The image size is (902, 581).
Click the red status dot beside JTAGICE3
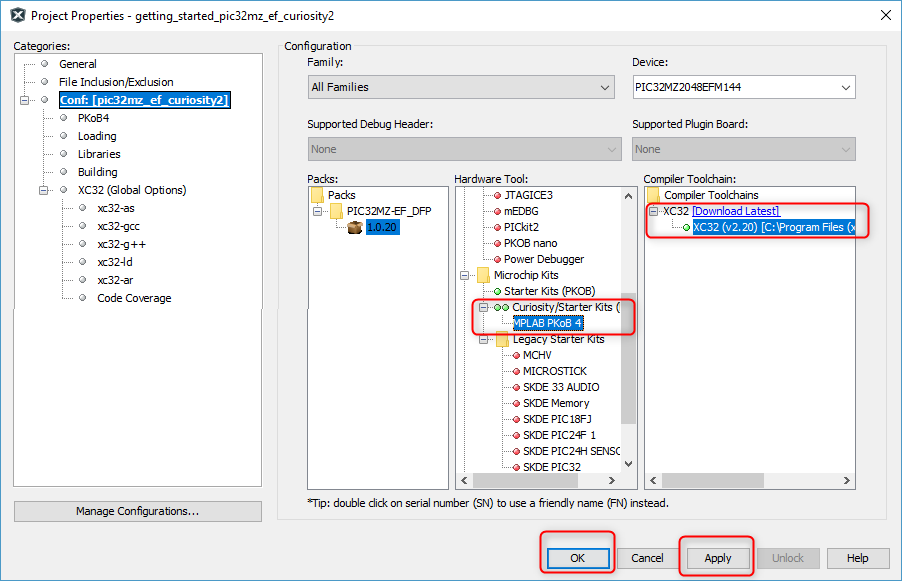coord(495,195)
